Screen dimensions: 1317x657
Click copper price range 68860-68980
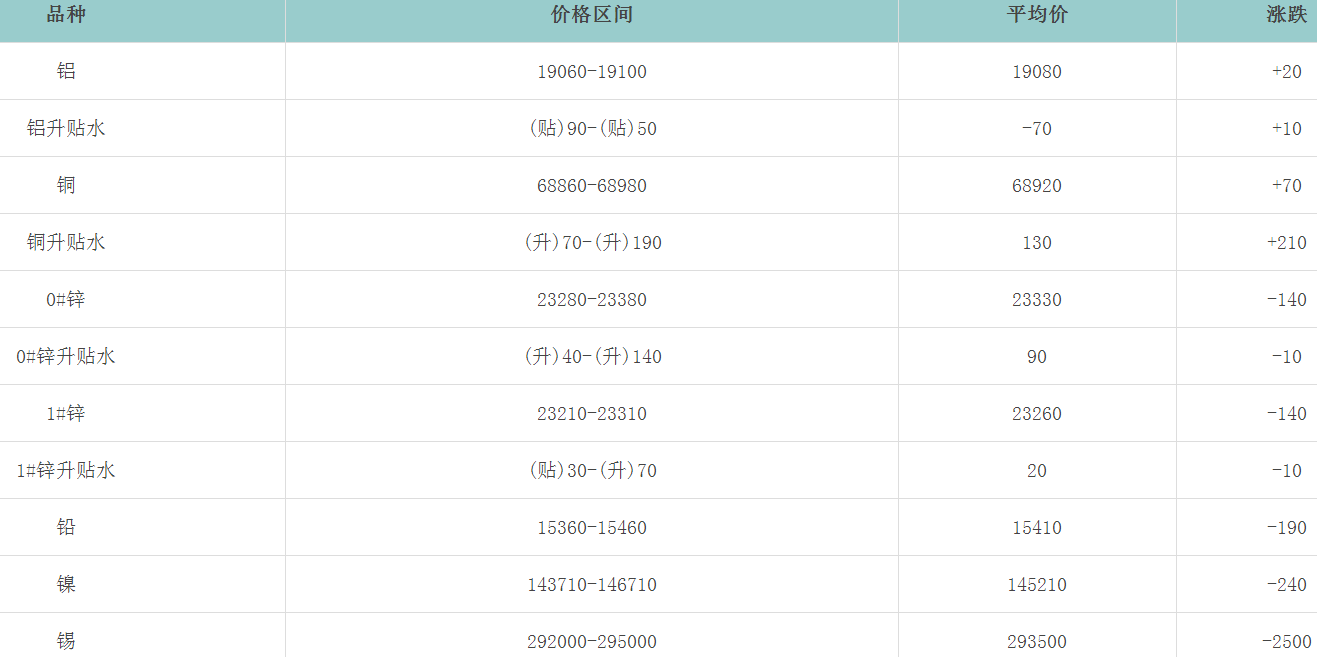click(591, 186)
